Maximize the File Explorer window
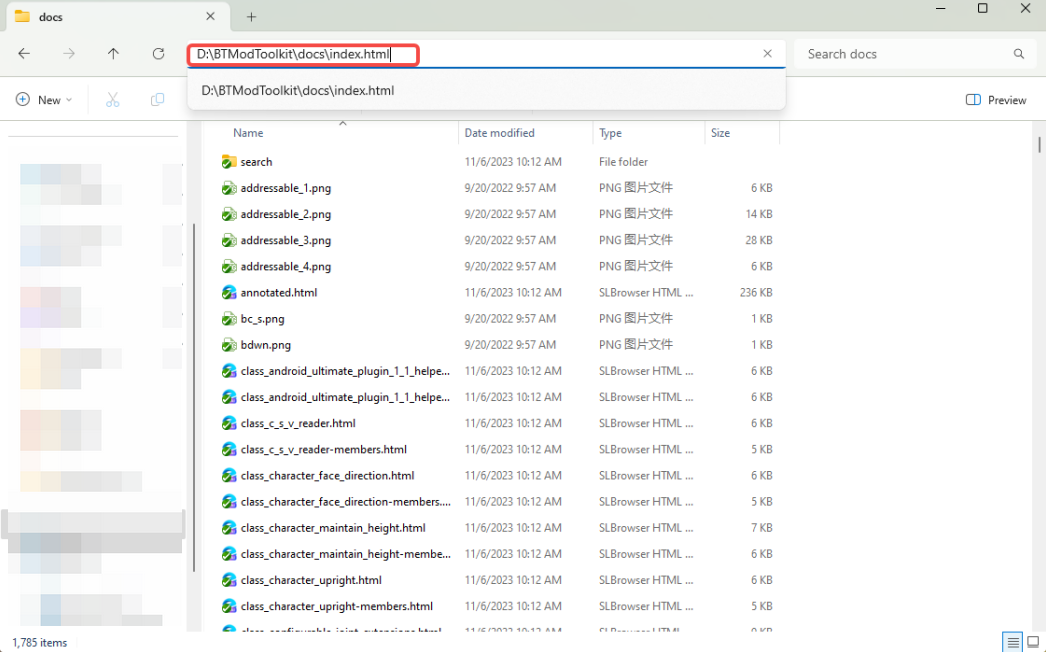Image resolution: width=1046 pixels, height=652 pixels. tap(983, 8)
